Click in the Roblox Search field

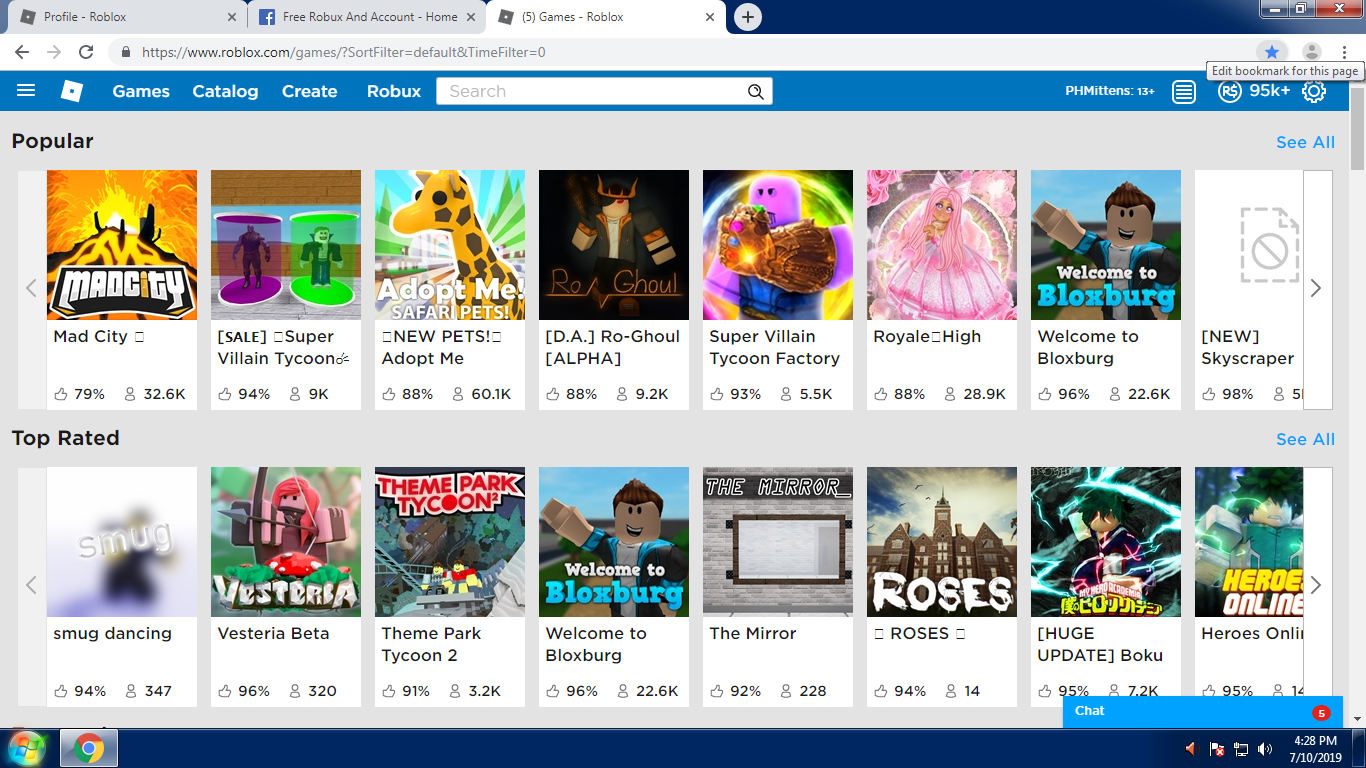tap(604, 91)
